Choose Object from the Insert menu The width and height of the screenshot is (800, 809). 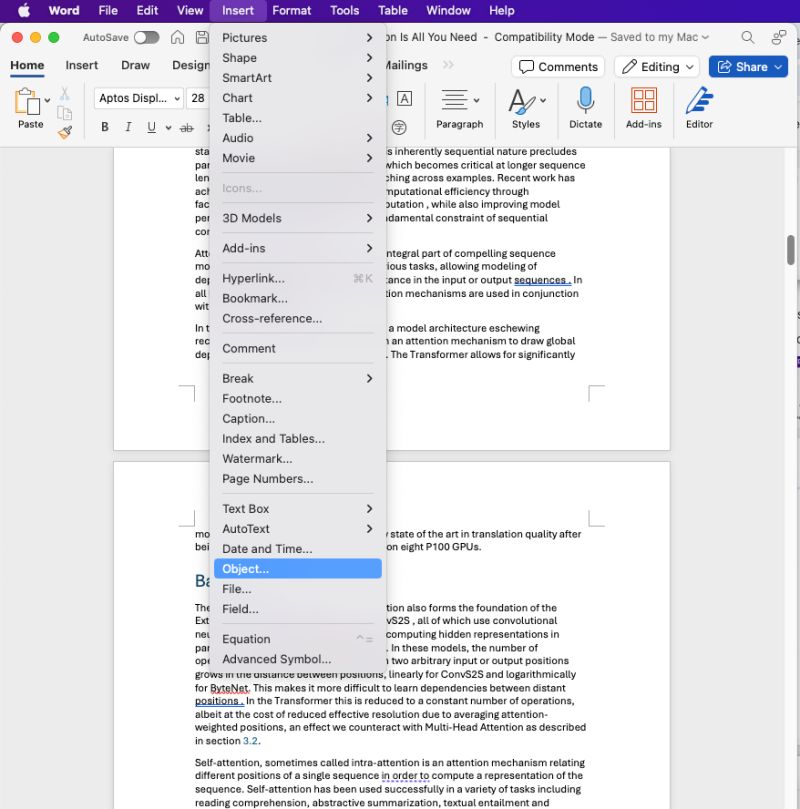pyautogui.click(x=245, y=568)
